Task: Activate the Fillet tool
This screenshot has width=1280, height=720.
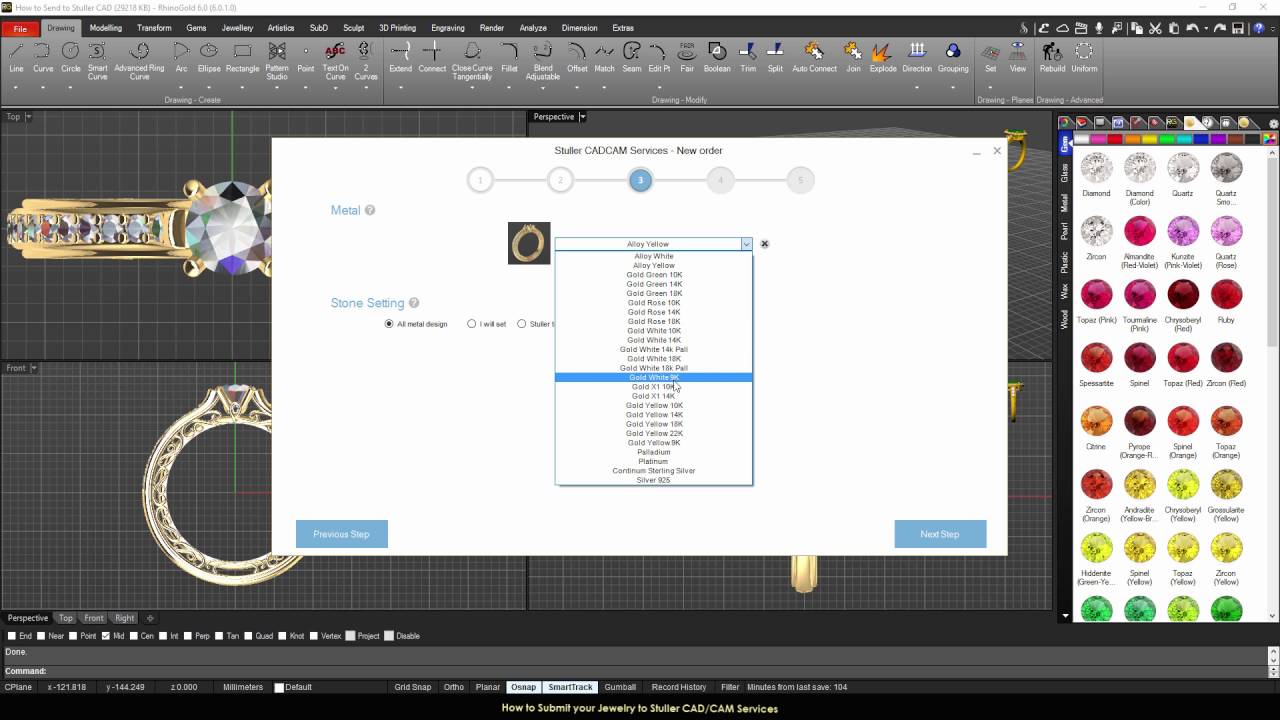Action: pos(509,58)
